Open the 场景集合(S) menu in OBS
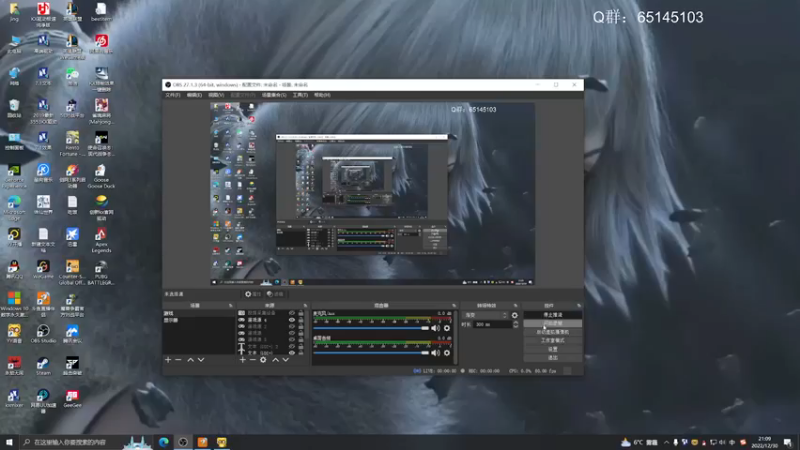 [274, 95]
